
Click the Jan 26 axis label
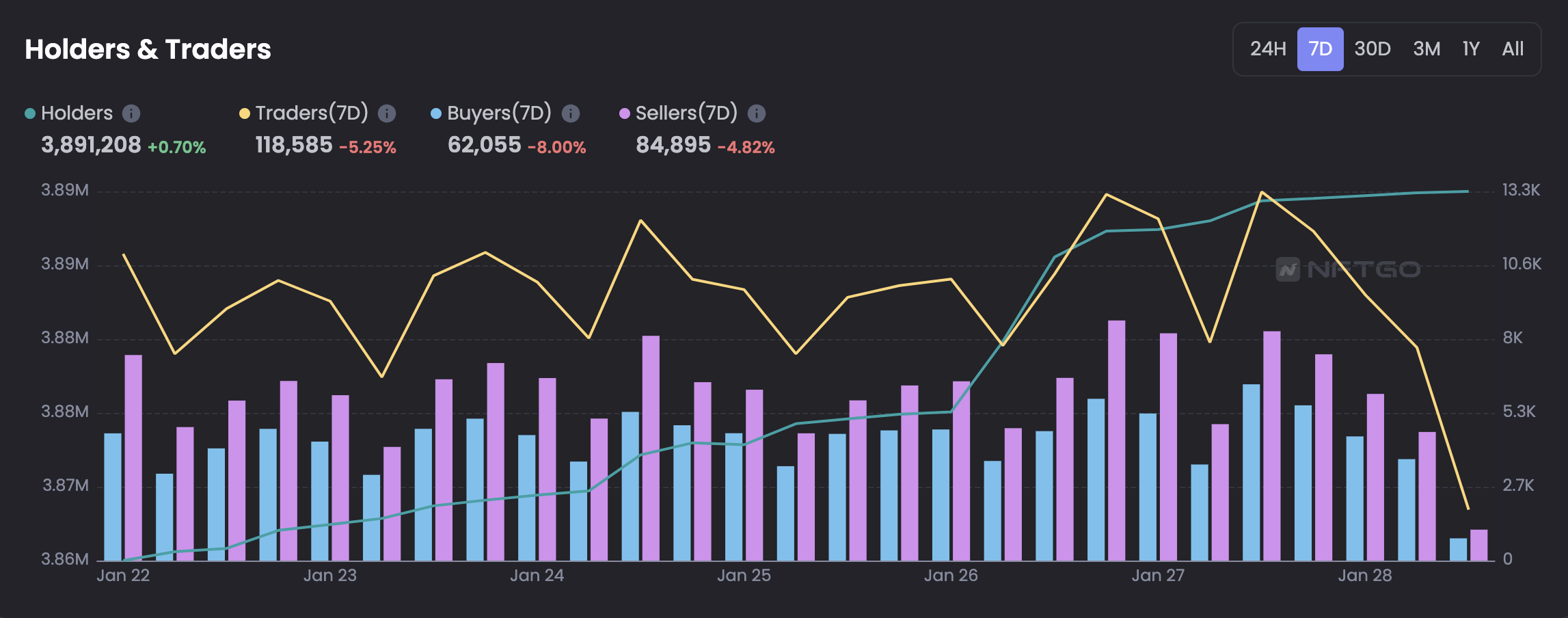pyautogui.click(x=951, y=576)
